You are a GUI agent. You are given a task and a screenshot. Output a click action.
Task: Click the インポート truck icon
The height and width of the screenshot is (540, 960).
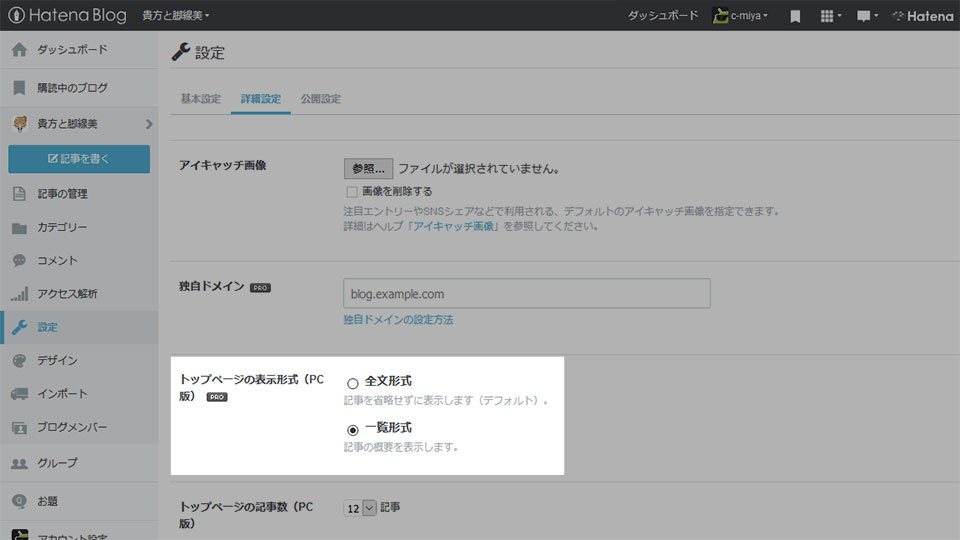coord(20,394)
